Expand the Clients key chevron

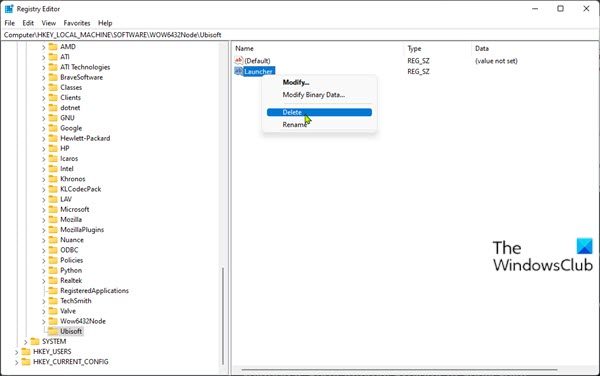pos(43,98)
